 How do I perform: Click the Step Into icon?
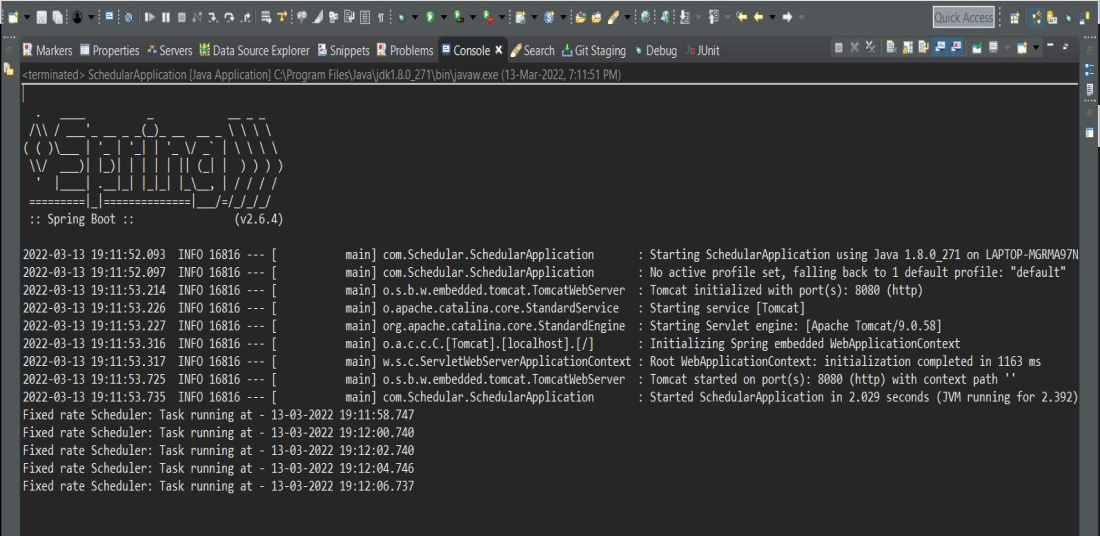tap(213, 17)
